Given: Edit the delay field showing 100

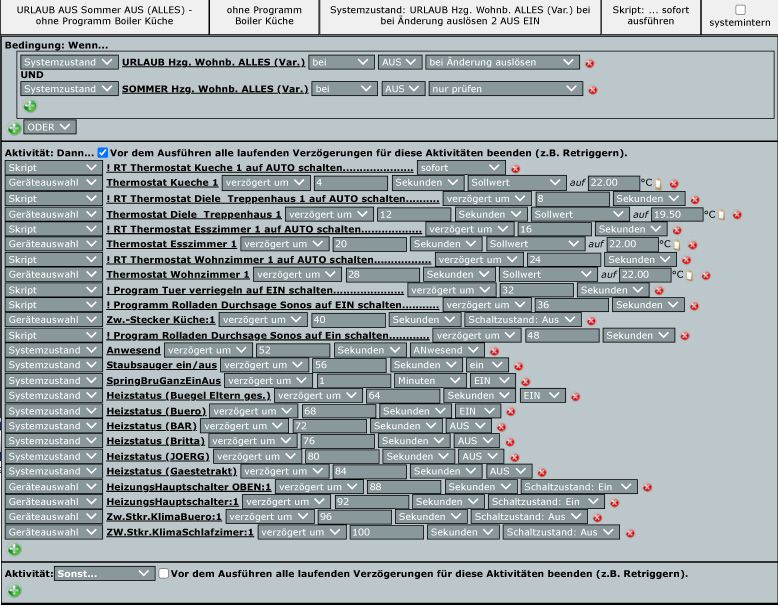Looking at the screenshot, I should [387, 532].
